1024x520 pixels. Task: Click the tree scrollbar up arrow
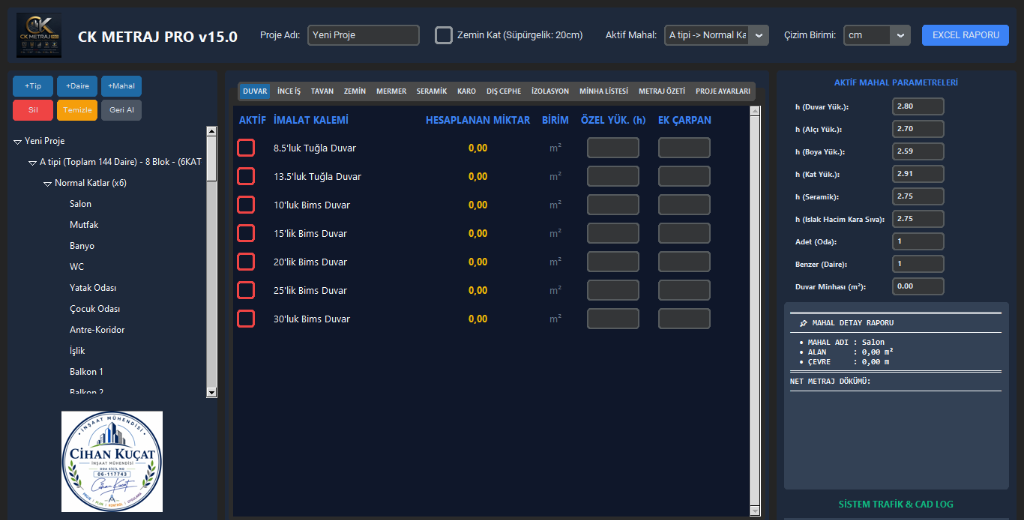211,131
